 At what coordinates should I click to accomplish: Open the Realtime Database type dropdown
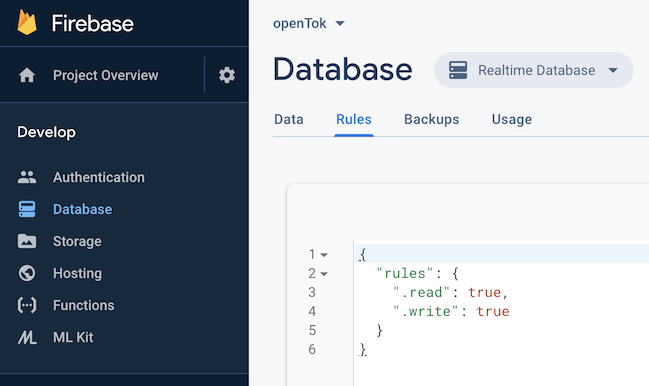534,70
